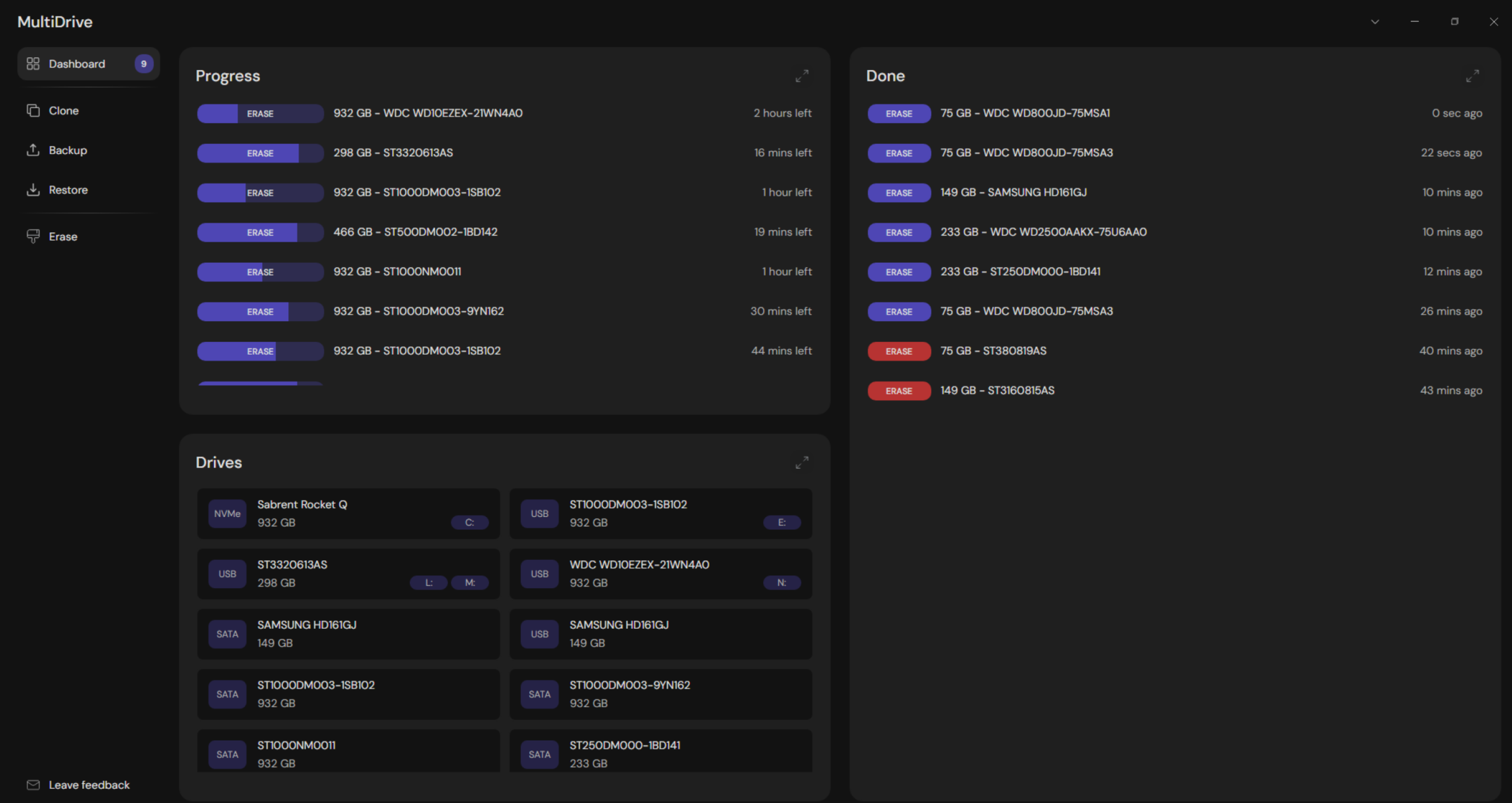
Task: Click the Leave feedback link
Action: point(89,785)
